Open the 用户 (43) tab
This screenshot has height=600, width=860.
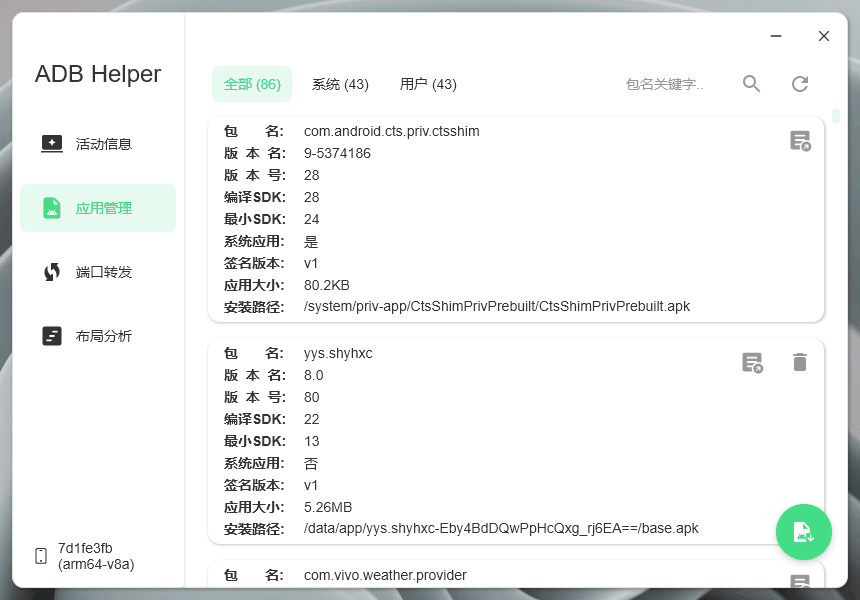tap(428, 85)
